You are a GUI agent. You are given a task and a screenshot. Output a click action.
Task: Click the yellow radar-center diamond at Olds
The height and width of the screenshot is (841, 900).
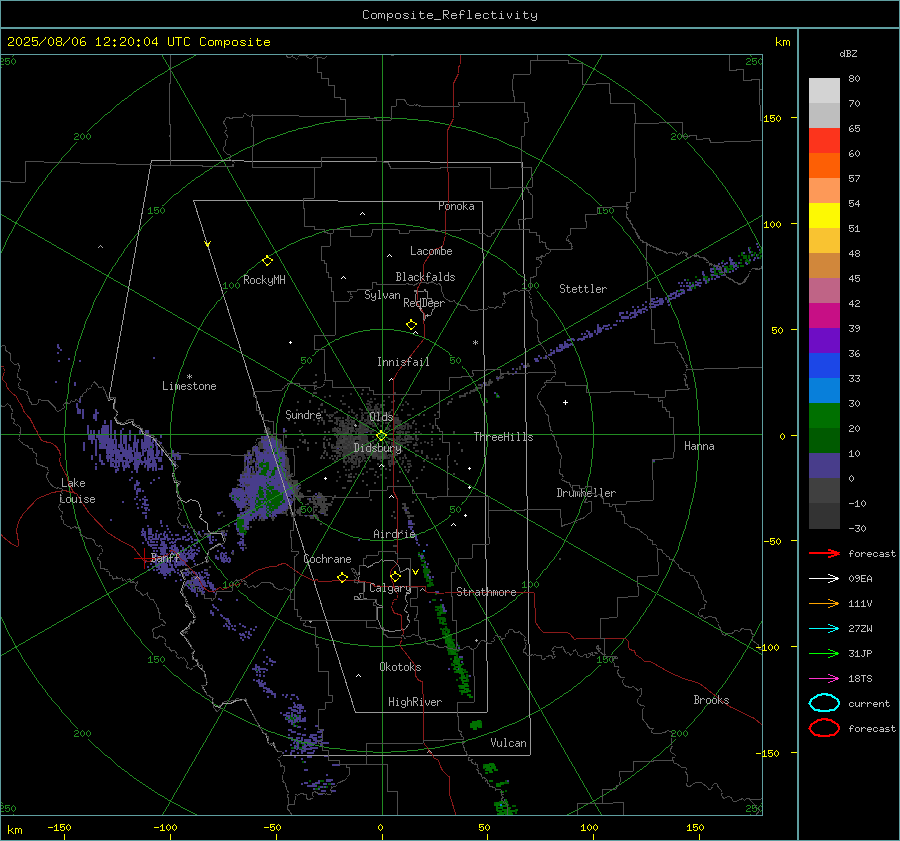tap(381, 436)
